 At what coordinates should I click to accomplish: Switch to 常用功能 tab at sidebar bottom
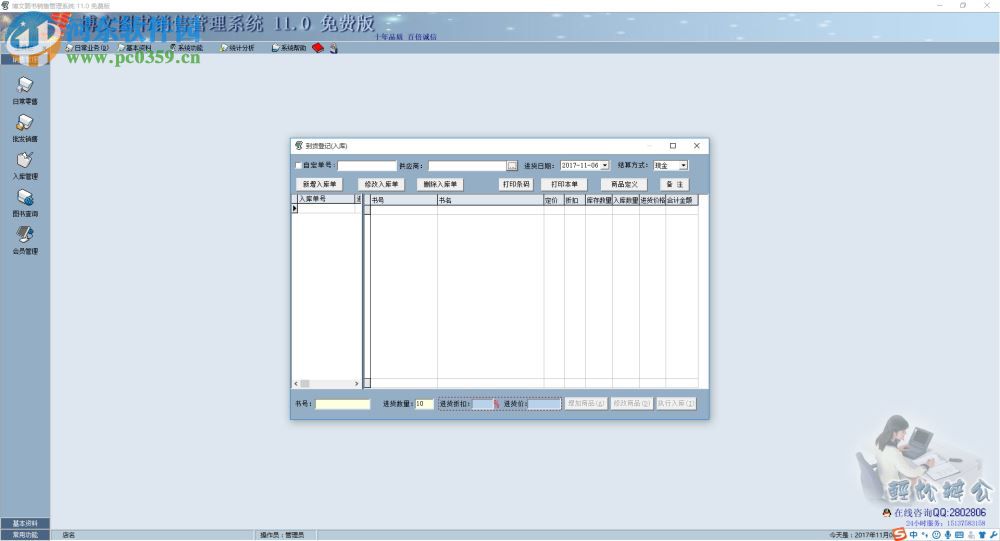(x=25, y=535)
